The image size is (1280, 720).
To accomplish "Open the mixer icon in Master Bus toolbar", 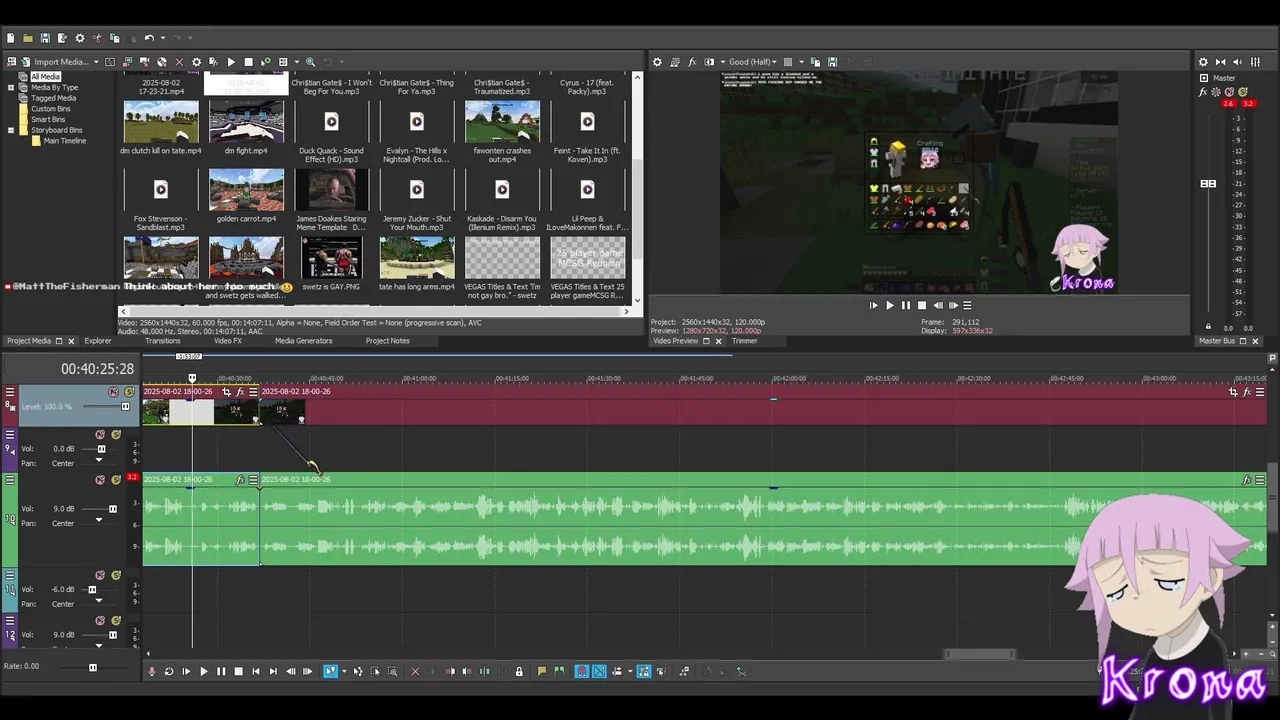I will pos(1254,62).
